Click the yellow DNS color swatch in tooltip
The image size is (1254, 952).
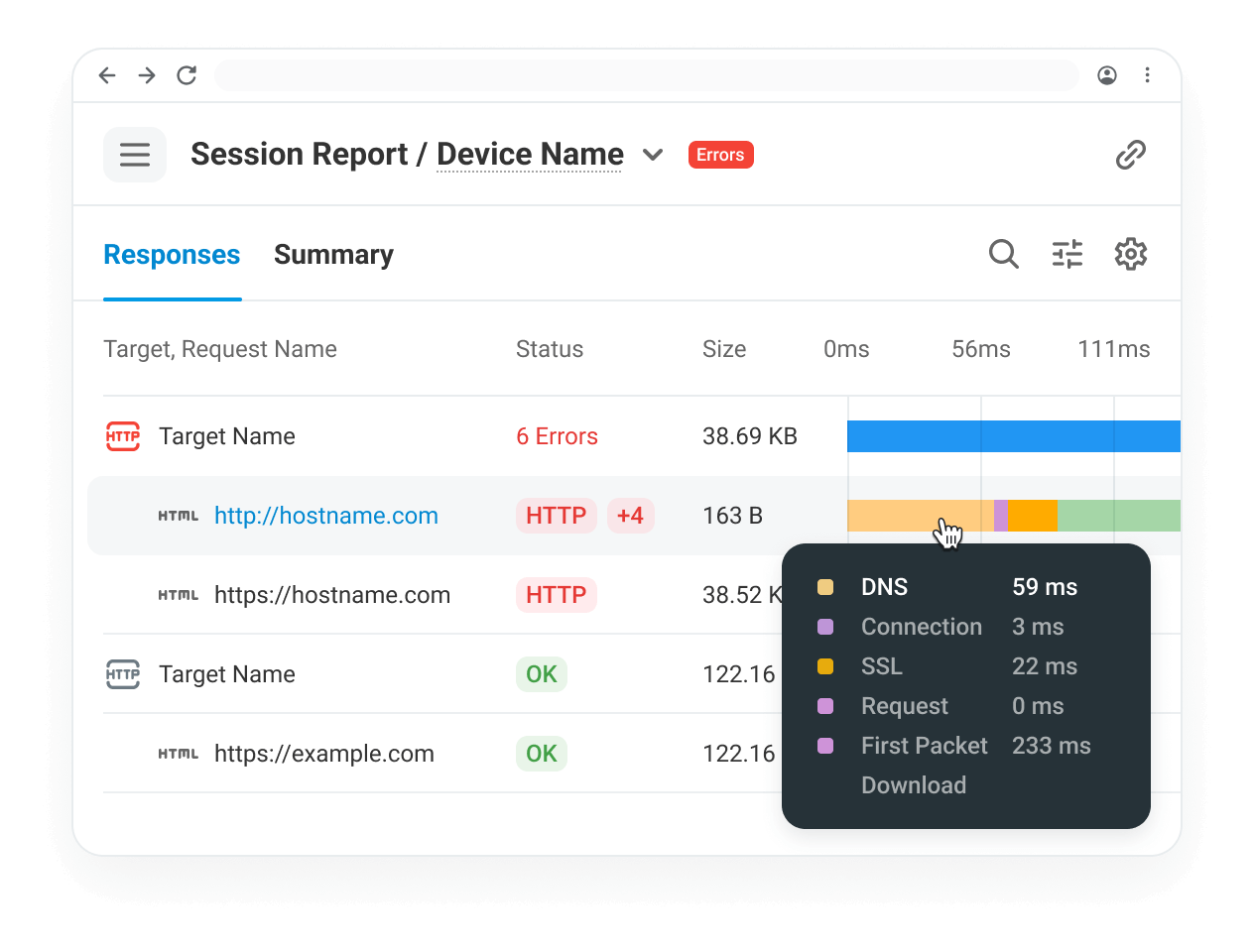(825, 587)
